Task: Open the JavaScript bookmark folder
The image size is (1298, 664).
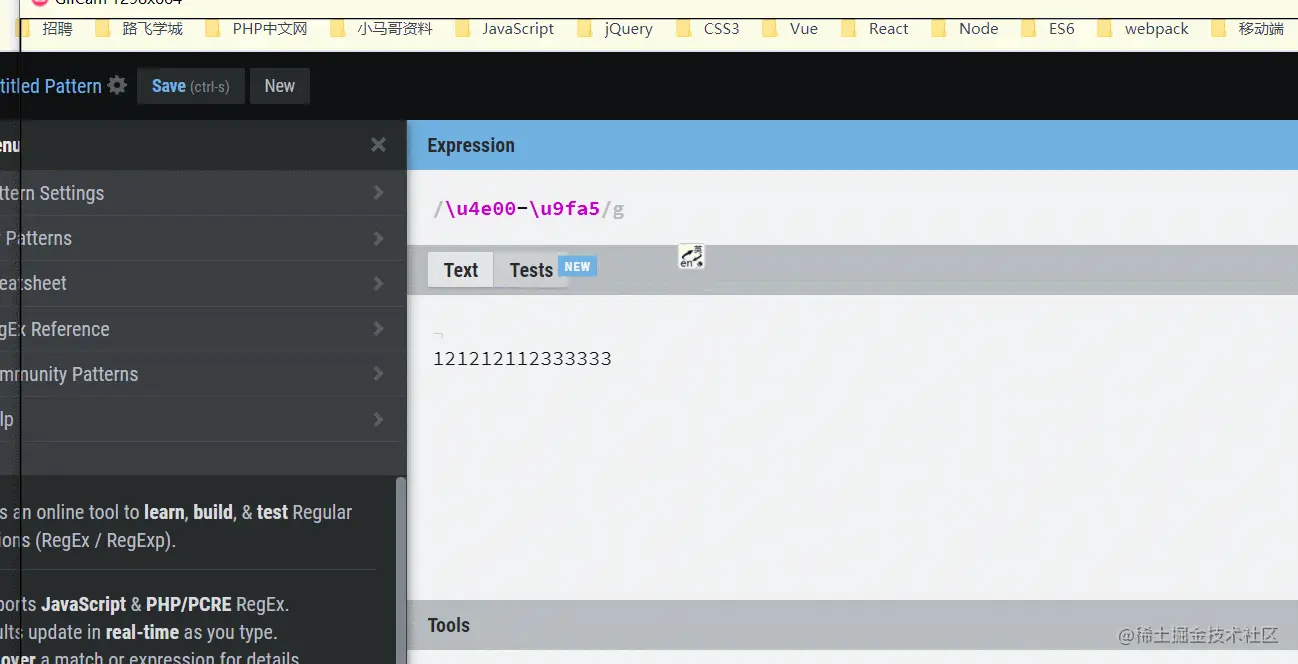Action: (505, 29)
